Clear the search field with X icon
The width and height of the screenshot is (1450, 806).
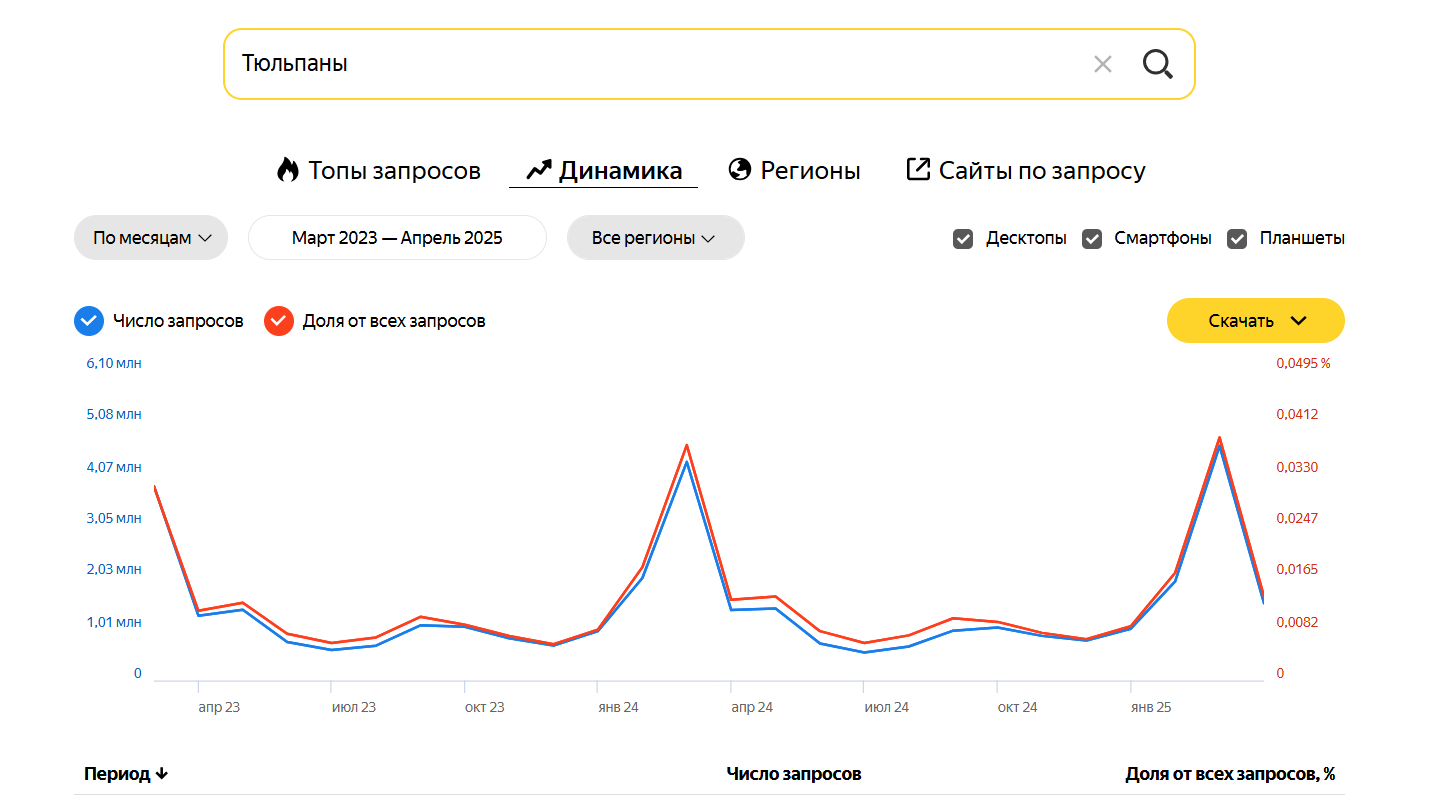click(x=1102, y=64)
